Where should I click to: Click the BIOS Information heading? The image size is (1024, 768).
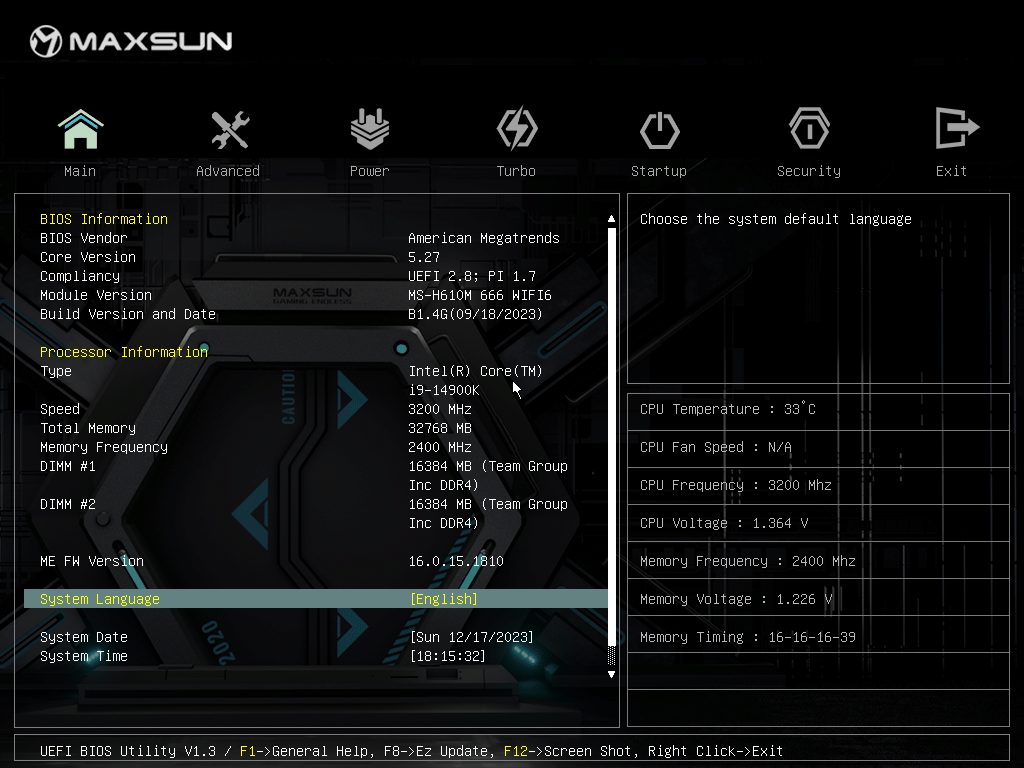(x=104, y=219)
